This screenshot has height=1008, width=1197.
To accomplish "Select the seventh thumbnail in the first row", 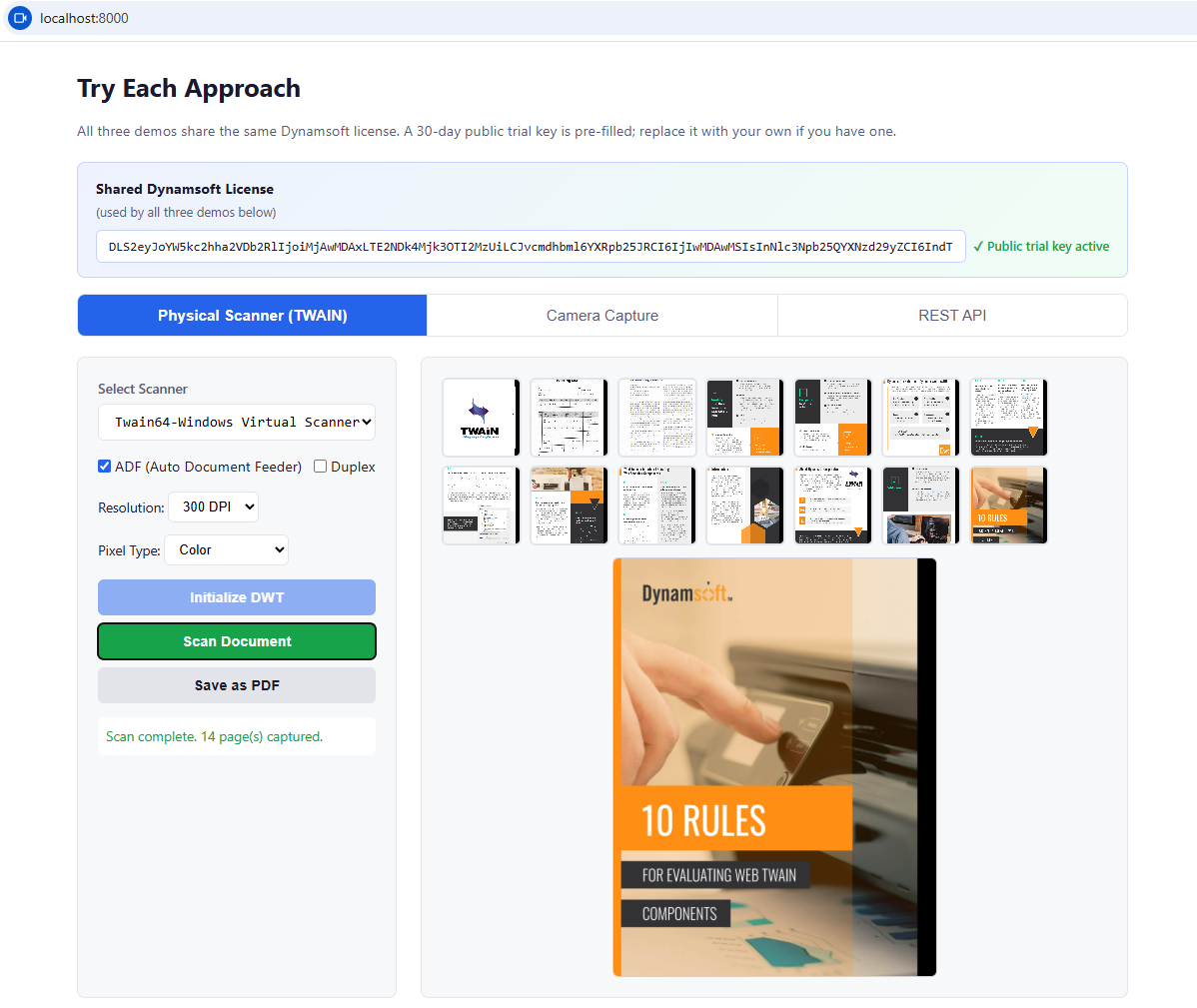I will pos(1008,418).
